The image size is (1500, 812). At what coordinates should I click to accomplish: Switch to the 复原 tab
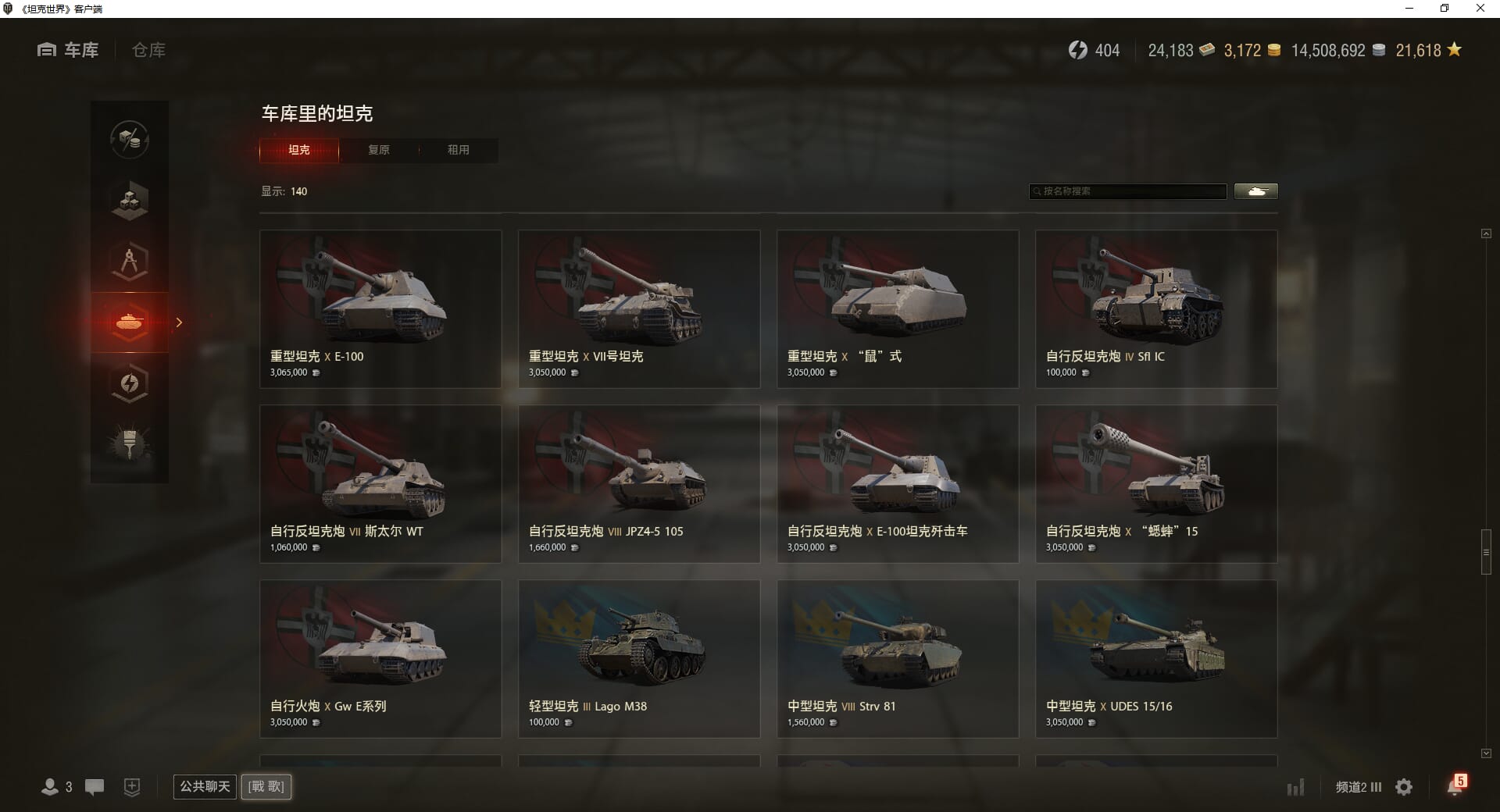(x=379, y=150)
